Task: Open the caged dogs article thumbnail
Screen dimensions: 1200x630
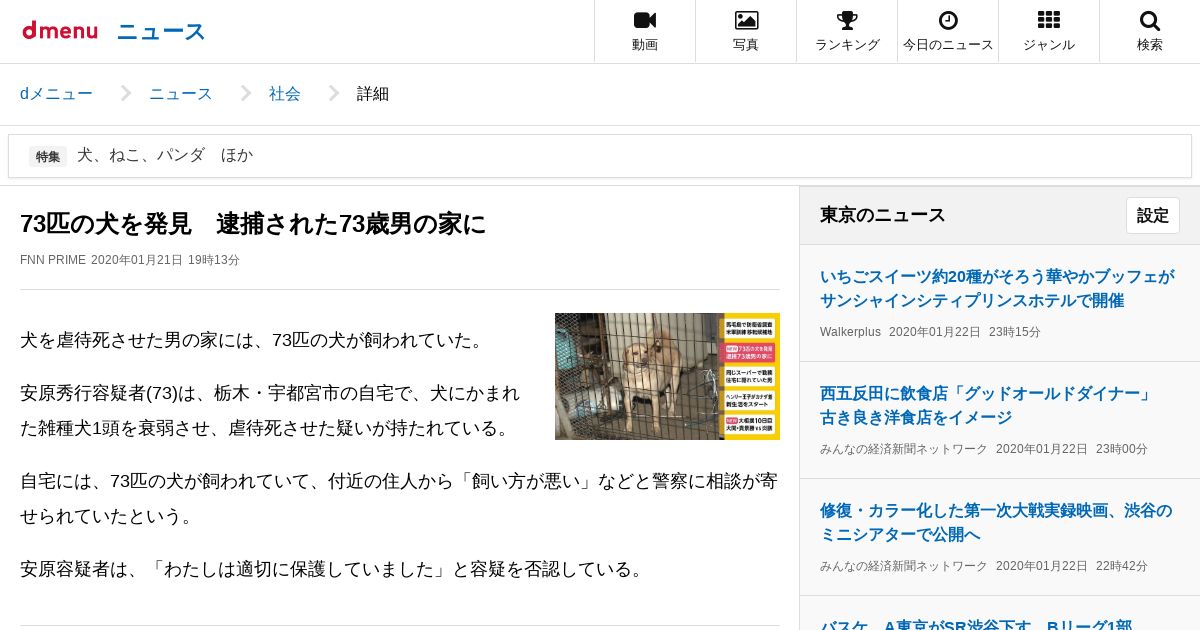Action: pos(667,376)
